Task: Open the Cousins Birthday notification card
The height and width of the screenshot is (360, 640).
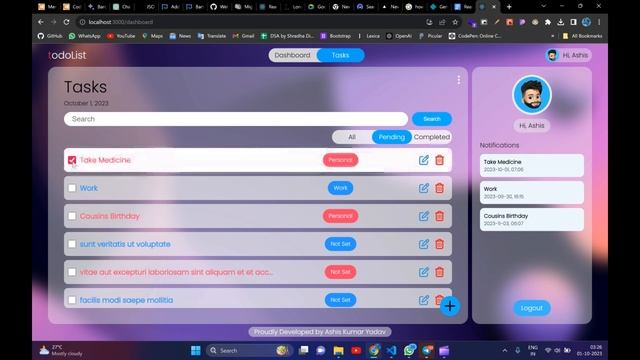Action: (532, 220)
